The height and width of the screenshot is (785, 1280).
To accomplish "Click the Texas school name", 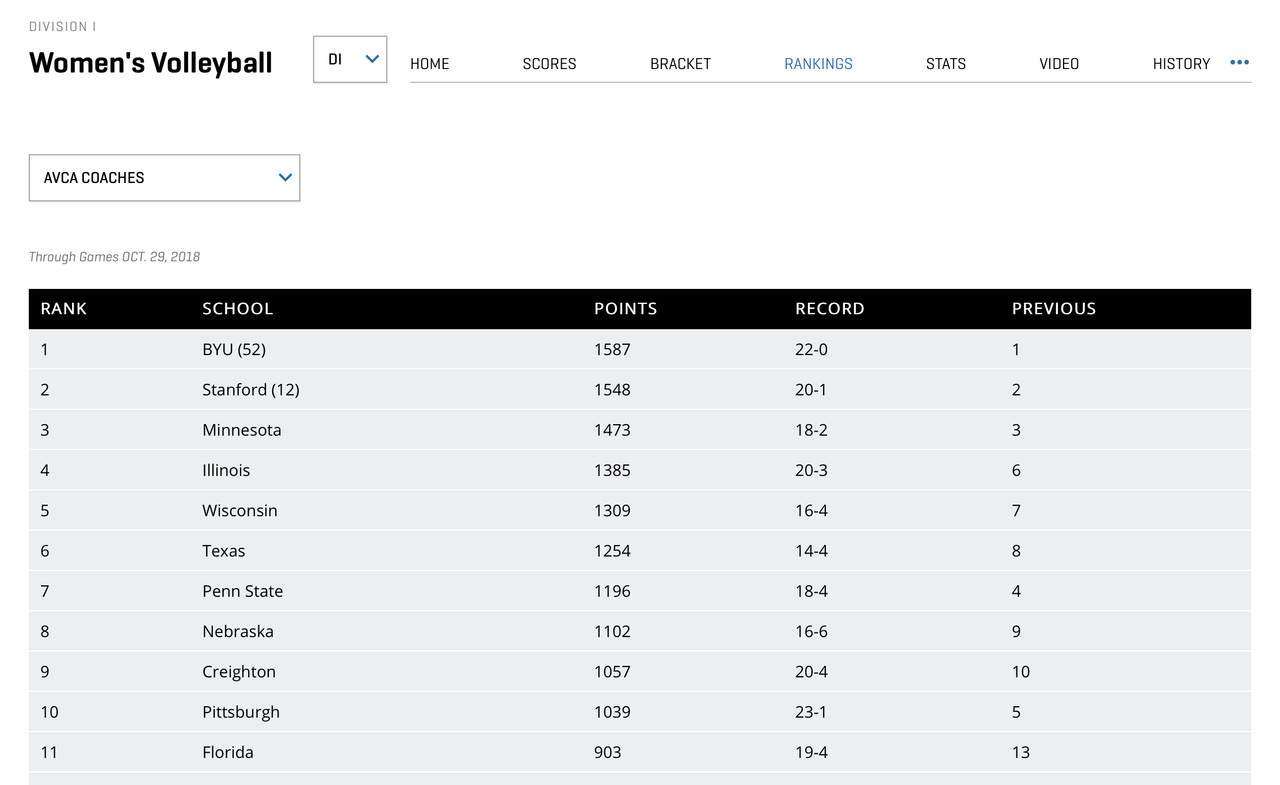I will click(x=223, y=551).
